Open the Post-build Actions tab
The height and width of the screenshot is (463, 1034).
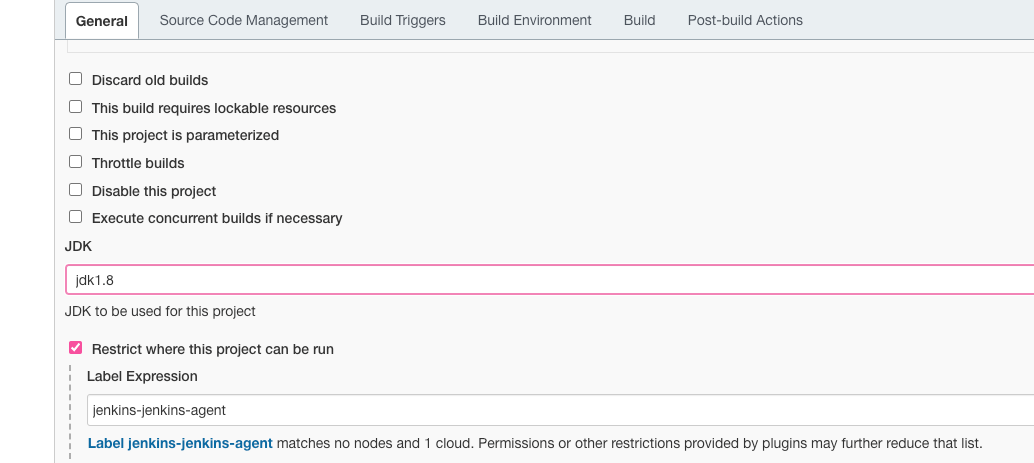(745, 20)
